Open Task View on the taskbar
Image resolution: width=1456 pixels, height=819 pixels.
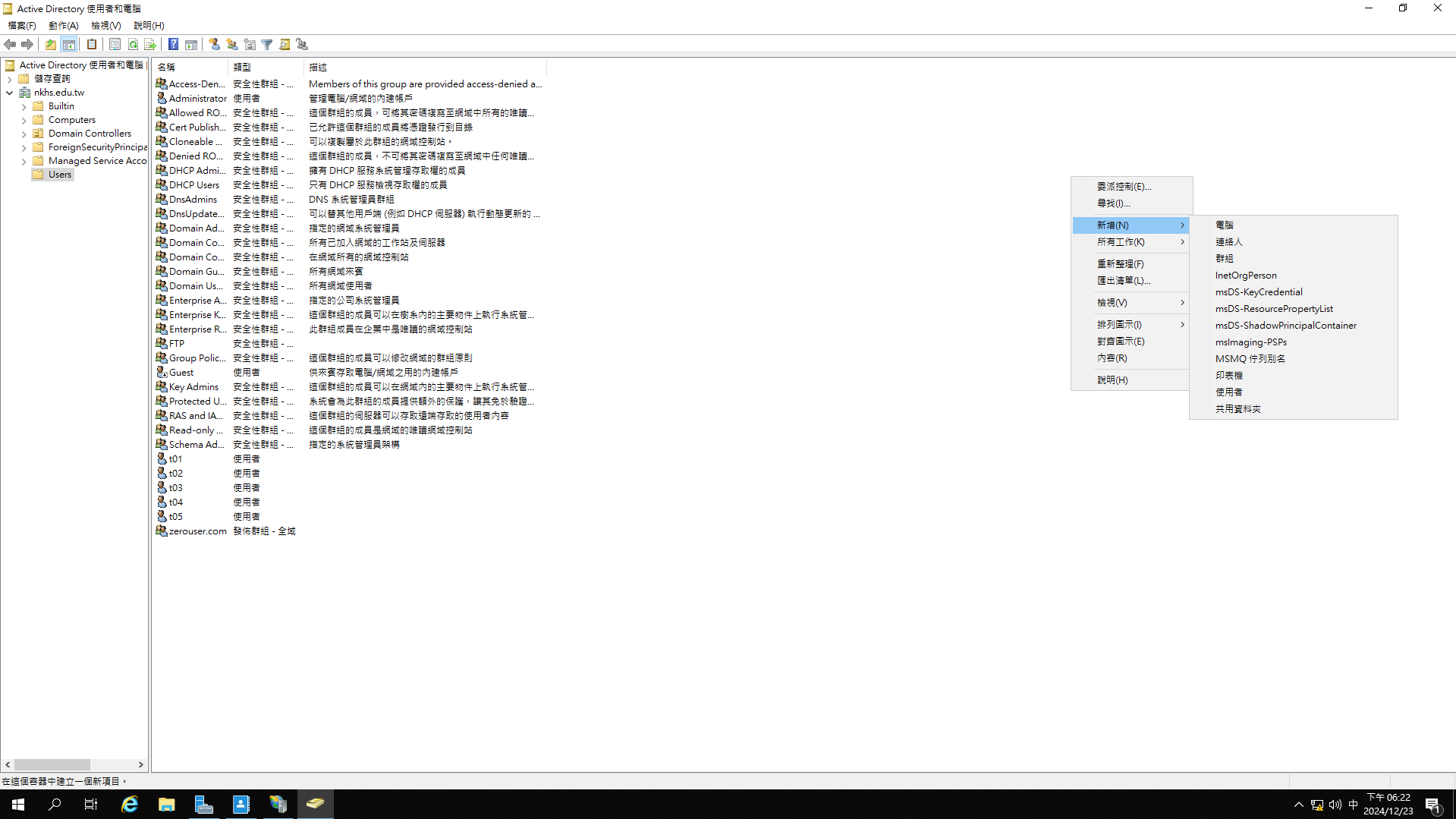tap(91, 805)
